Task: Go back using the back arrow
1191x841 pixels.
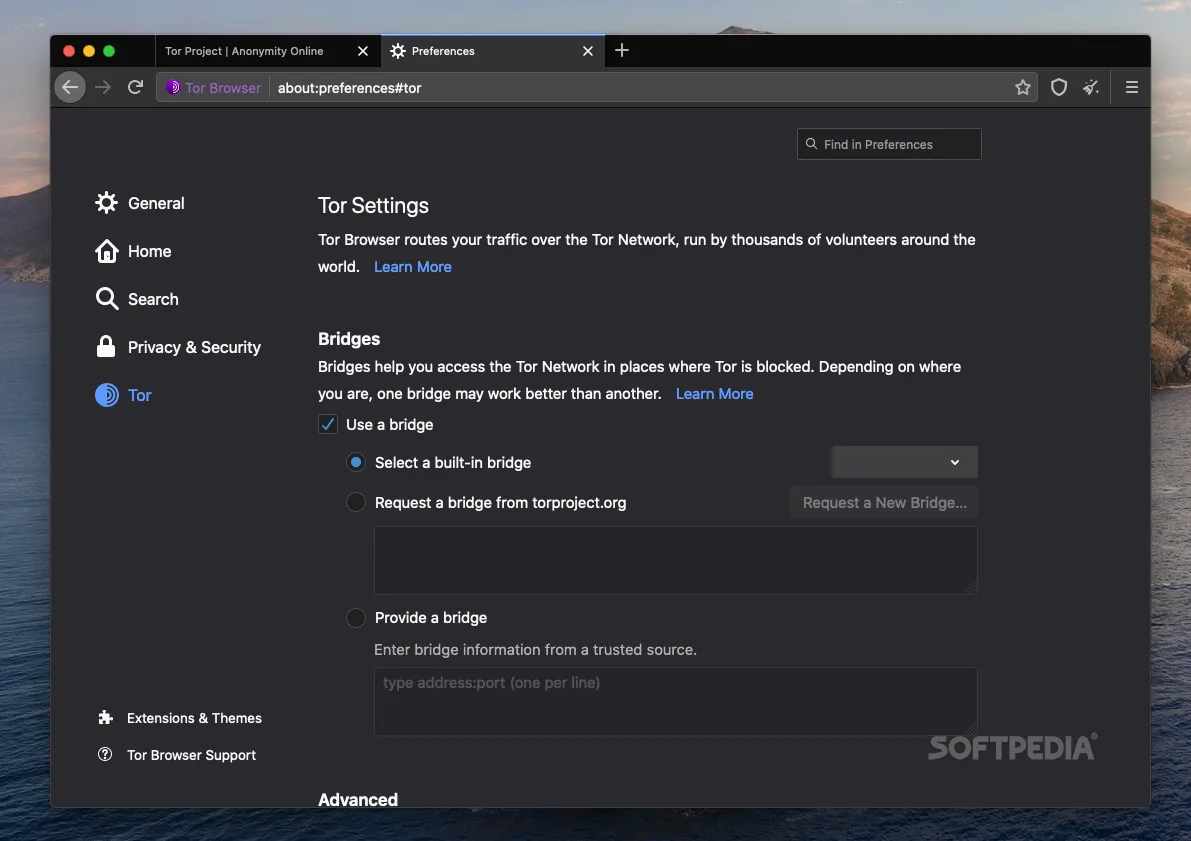Action: point(70,87)
